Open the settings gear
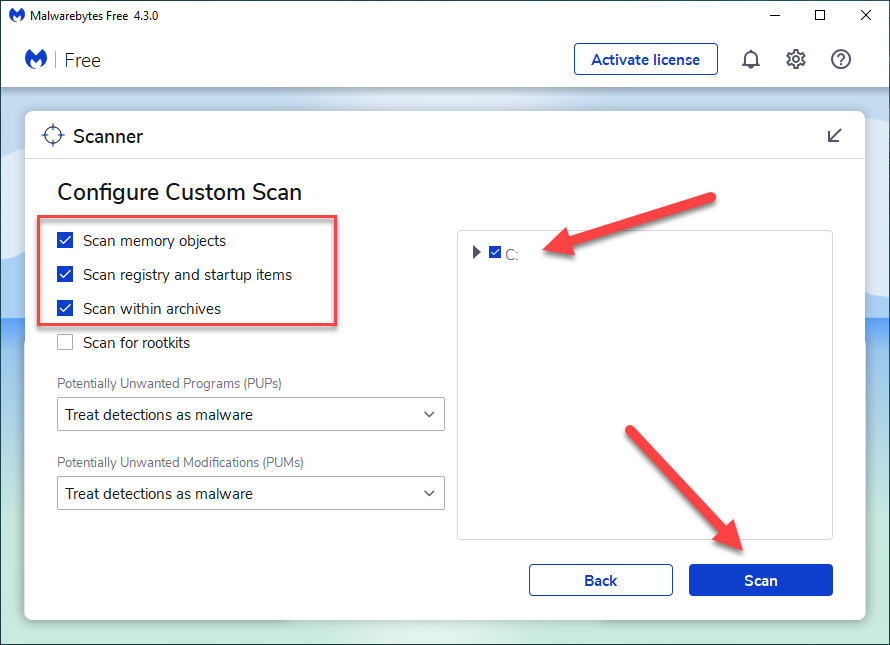This screenshot has width=890, height=645. [796, 60]
